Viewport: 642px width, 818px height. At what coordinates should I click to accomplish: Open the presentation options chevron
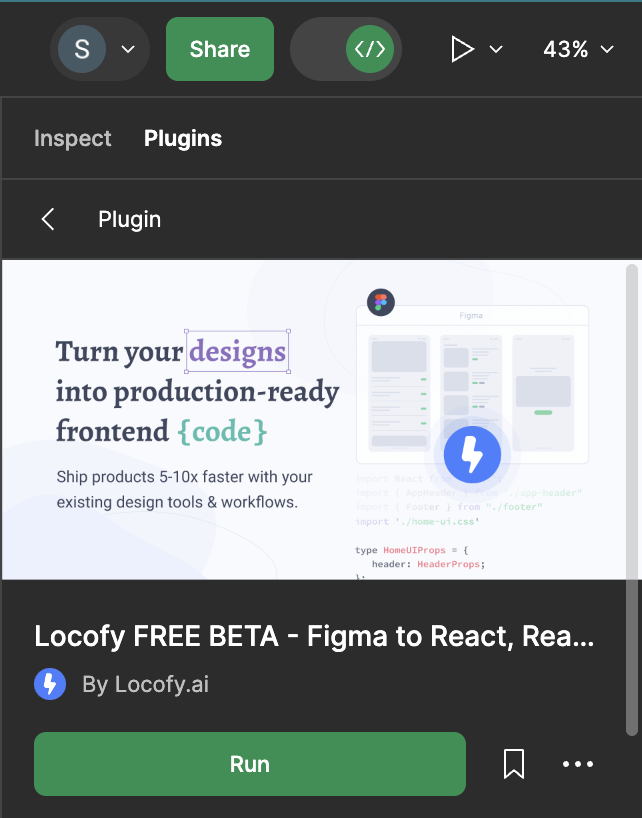(x=496, y=49)
